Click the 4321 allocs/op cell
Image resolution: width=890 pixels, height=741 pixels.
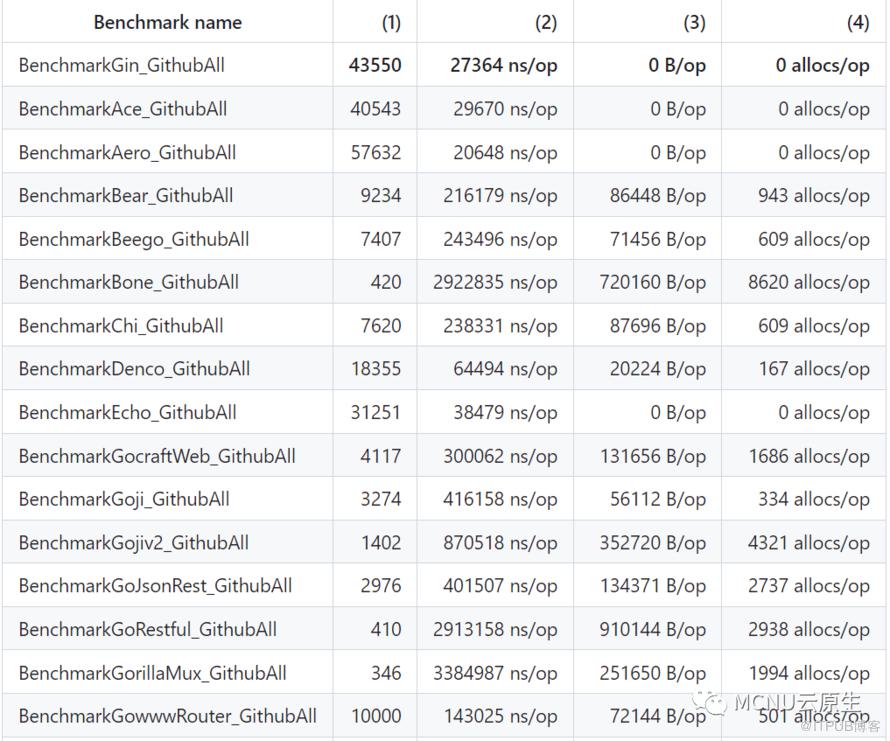[808, 543]
